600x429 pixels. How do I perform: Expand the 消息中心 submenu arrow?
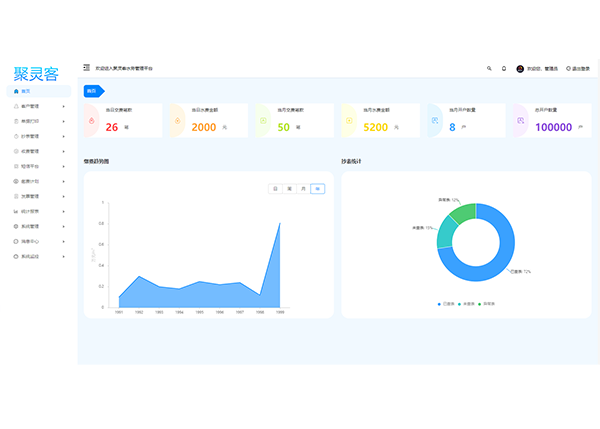[64, 242]
